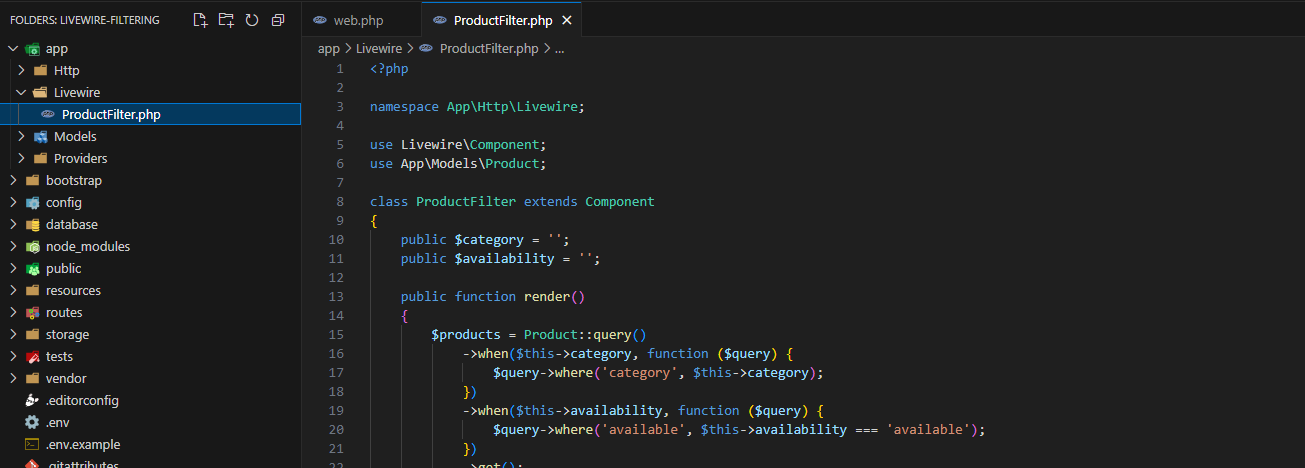This screenshot has width=1305, height=468.
Task: Click the tests folder icon
Action: pos(32,356)
